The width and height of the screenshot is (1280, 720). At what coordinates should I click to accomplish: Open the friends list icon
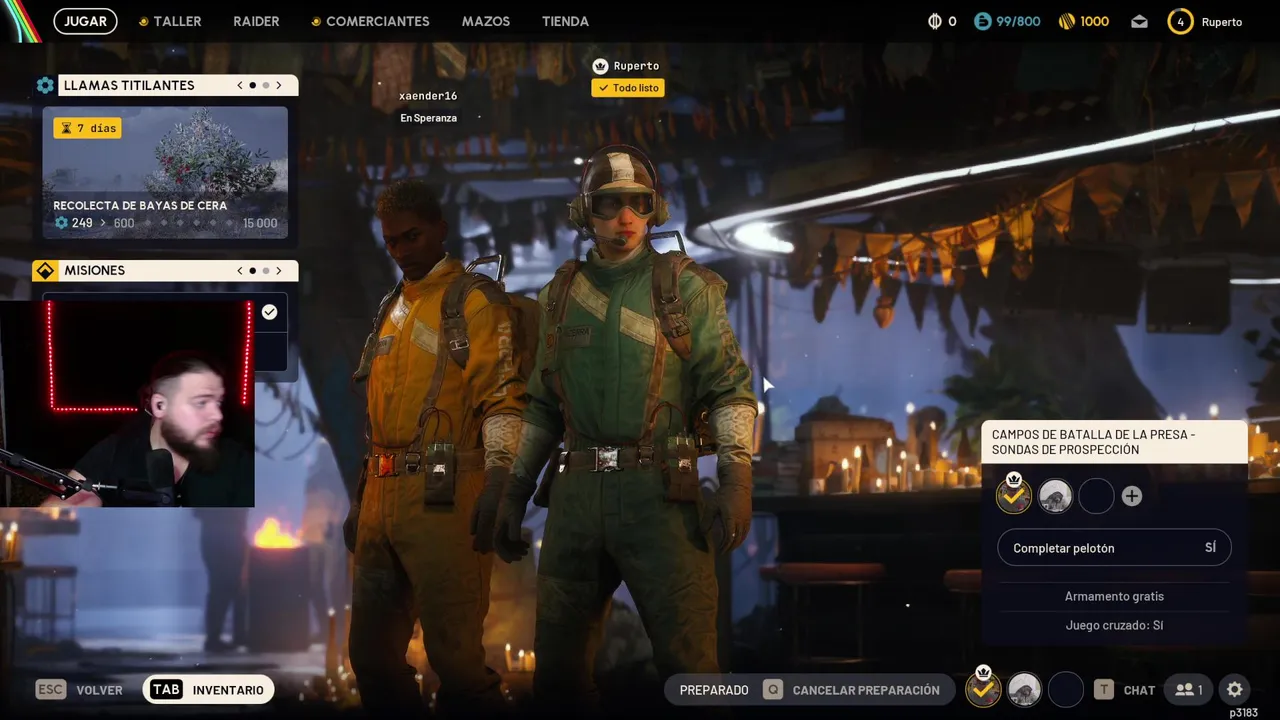click(x=1189, y=690)
